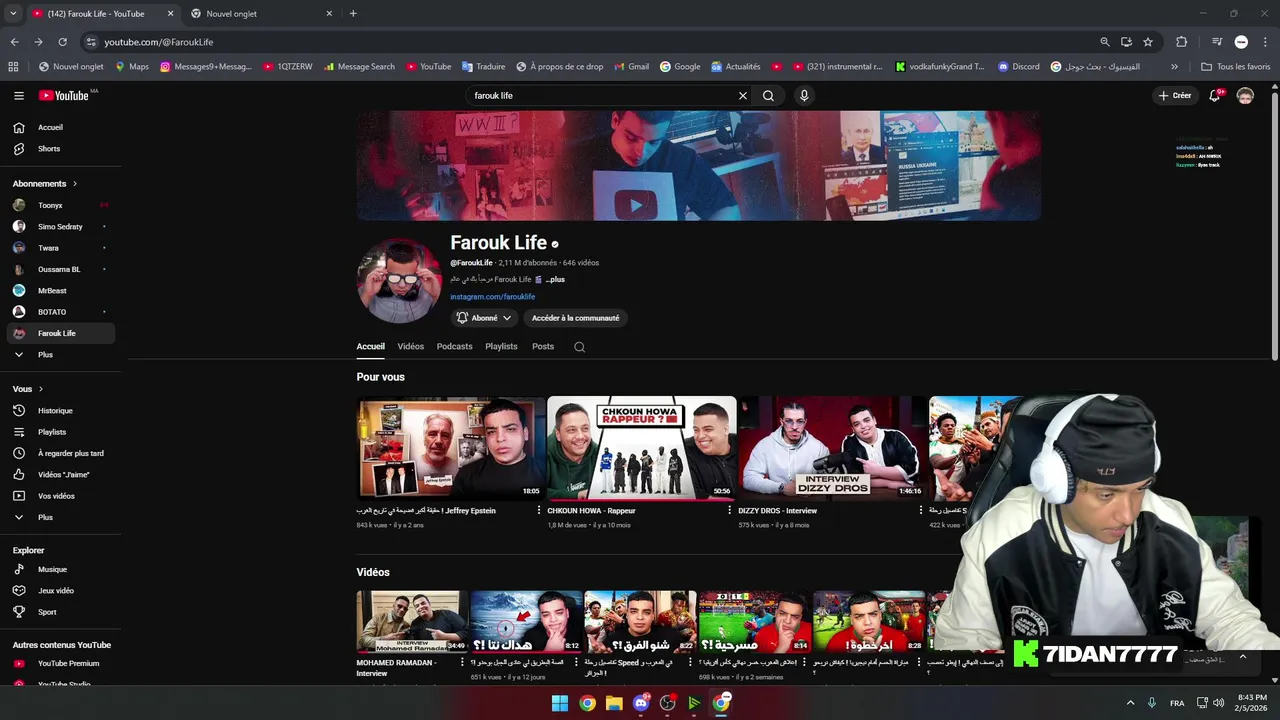
Task: Open instagram.com/faroukiife link
Action: (x=492, y=297)
